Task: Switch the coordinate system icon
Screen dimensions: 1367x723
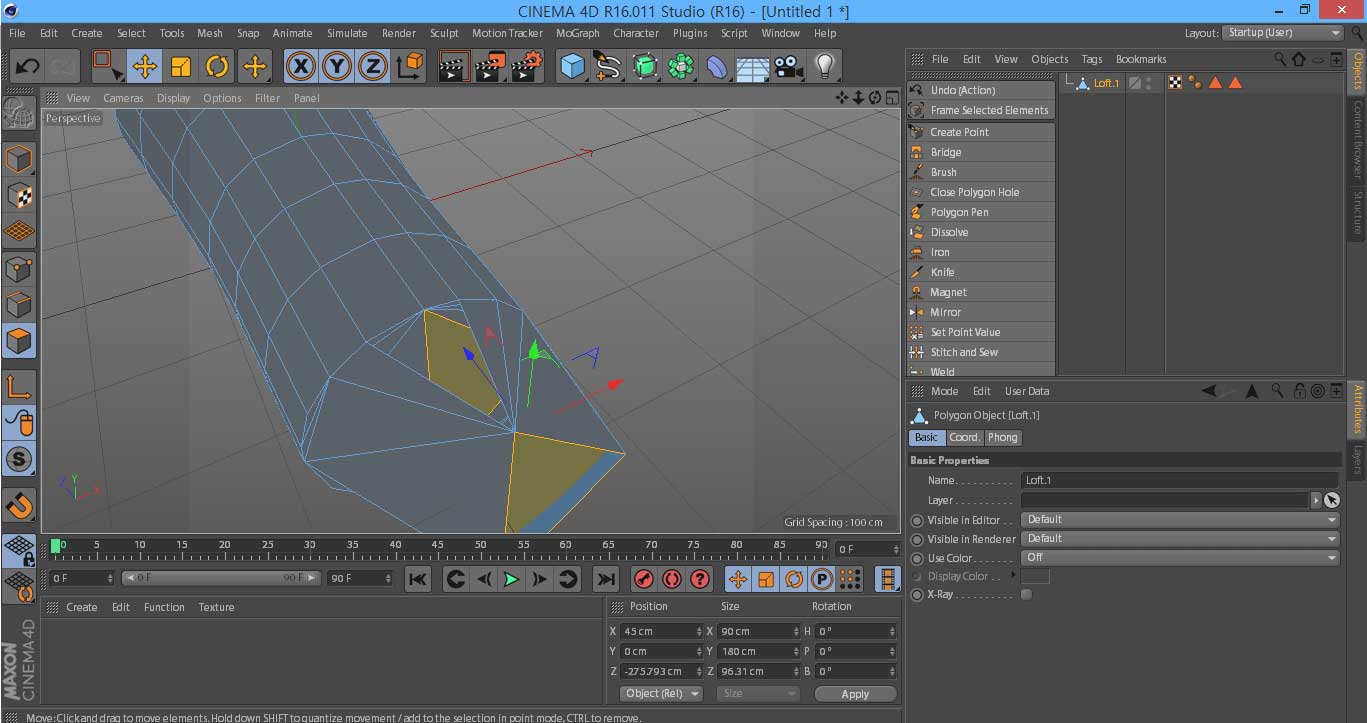Action: tap(409, 67)
